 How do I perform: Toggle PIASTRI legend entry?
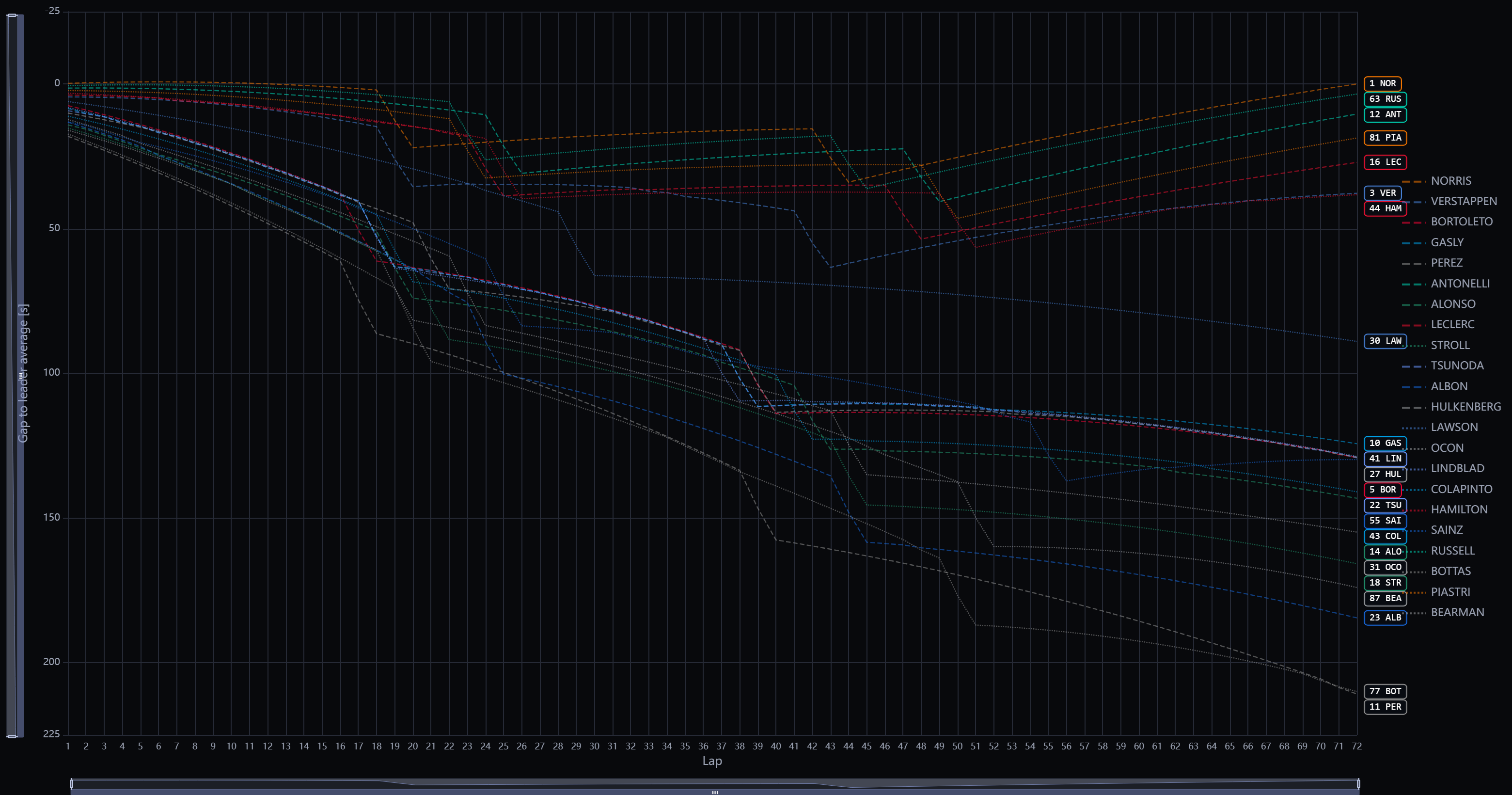(x=1436, y=592)
